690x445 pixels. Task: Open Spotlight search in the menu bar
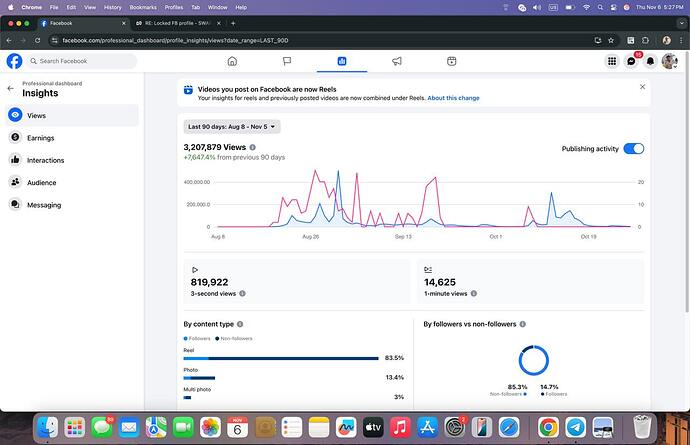600,7
